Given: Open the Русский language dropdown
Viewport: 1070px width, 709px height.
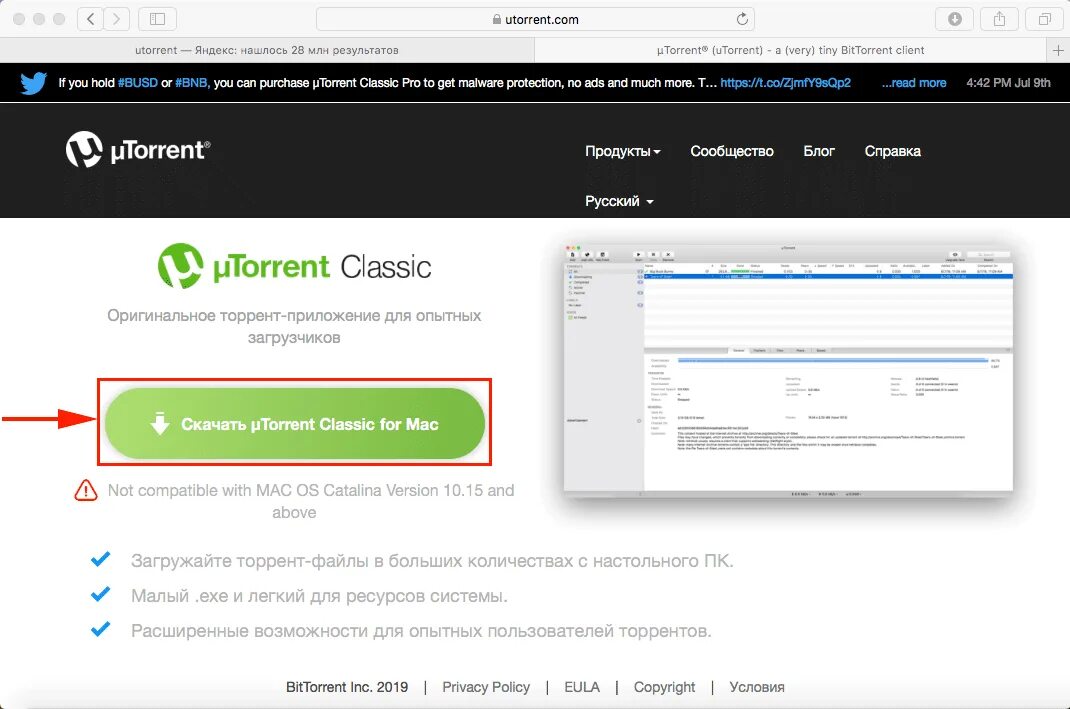Looking at the screenshot, I should (619, 201).
